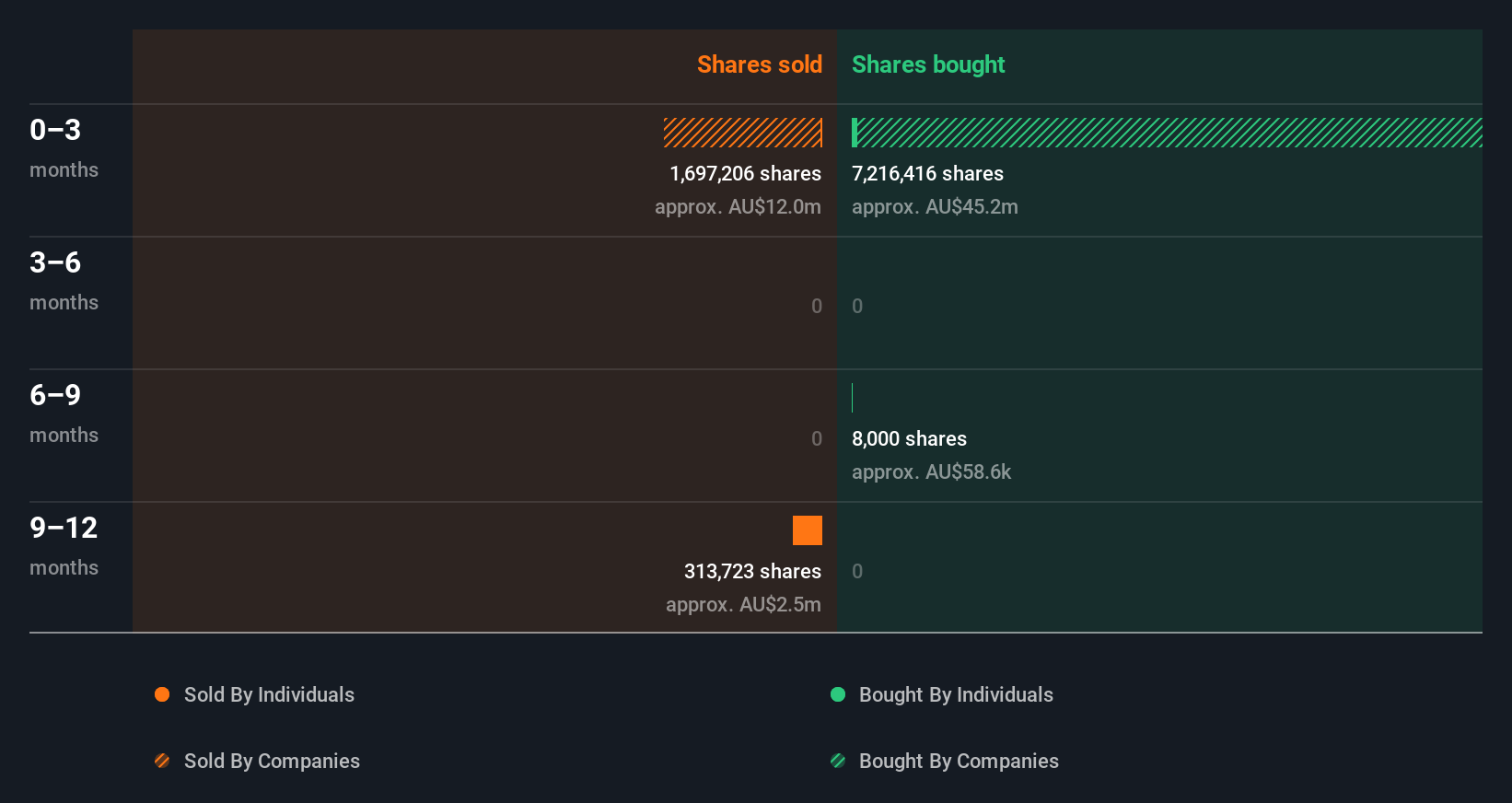Click the striped Bought By Companies legend icon
The width and height of the screenshot is (1512, 803).
point(838,761)
